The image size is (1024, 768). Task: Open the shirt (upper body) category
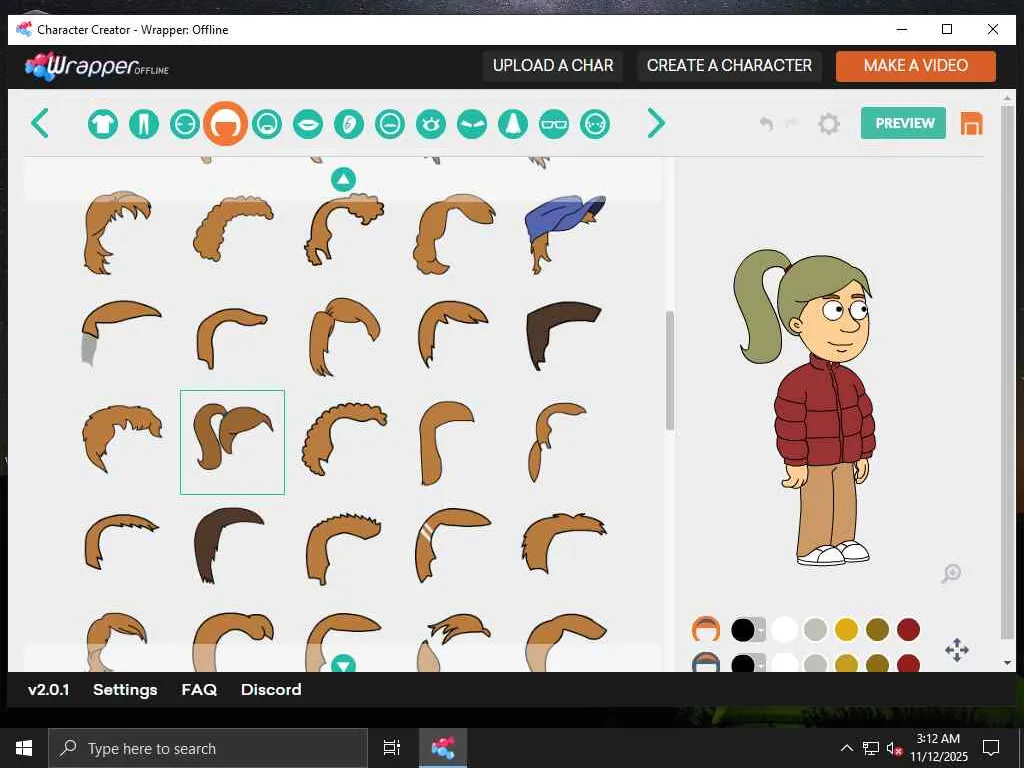coord(103,123)
